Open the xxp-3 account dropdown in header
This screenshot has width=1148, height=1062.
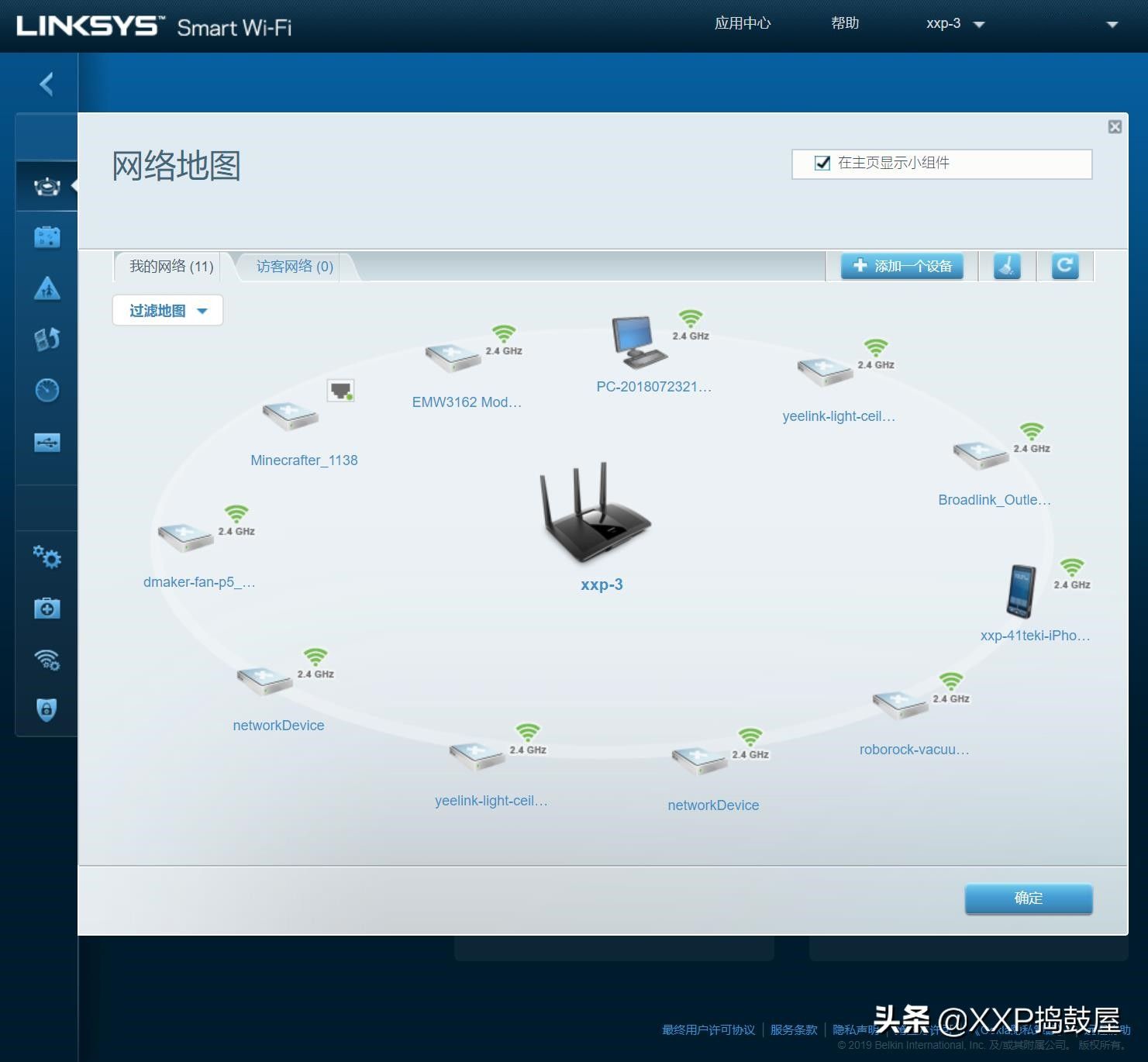pos(954,24)
